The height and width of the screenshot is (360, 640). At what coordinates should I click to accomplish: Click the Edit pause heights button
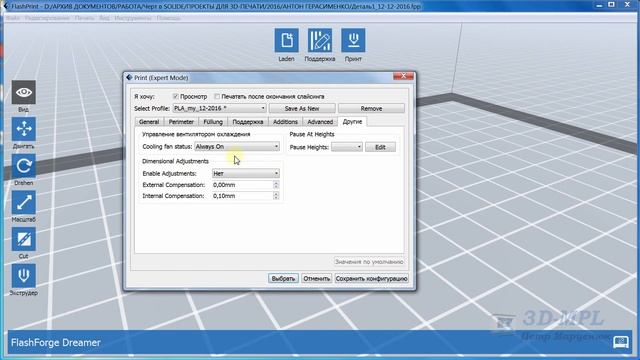(380, 147)
